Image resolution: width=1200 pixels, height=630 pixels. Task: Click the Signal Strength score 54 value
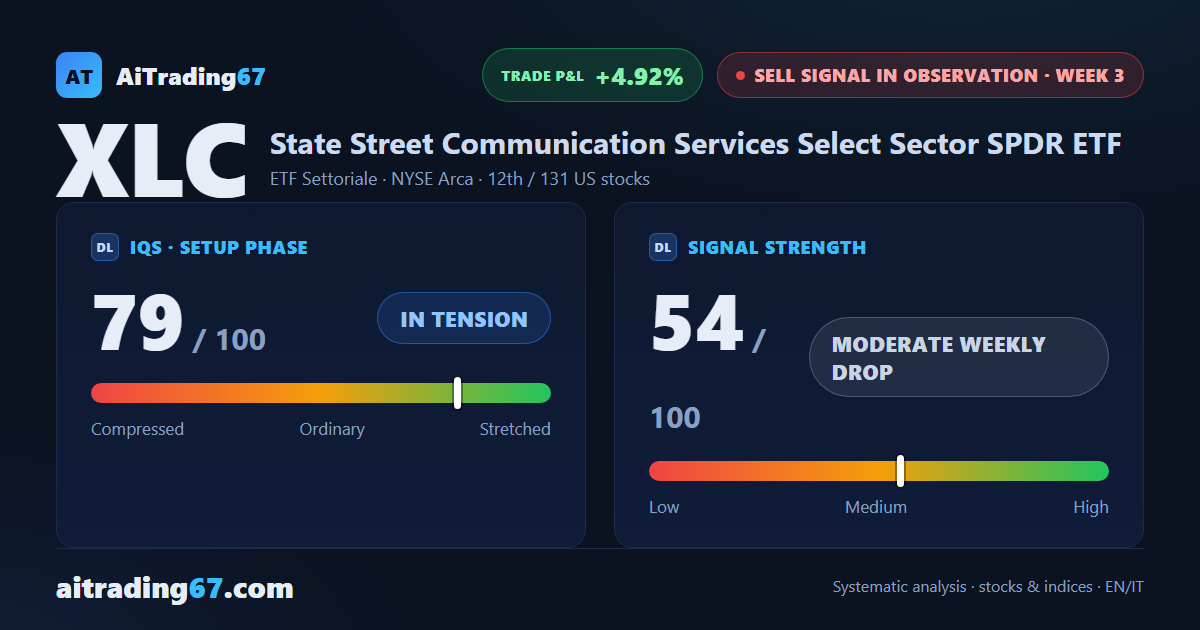[x=697, y=324]
